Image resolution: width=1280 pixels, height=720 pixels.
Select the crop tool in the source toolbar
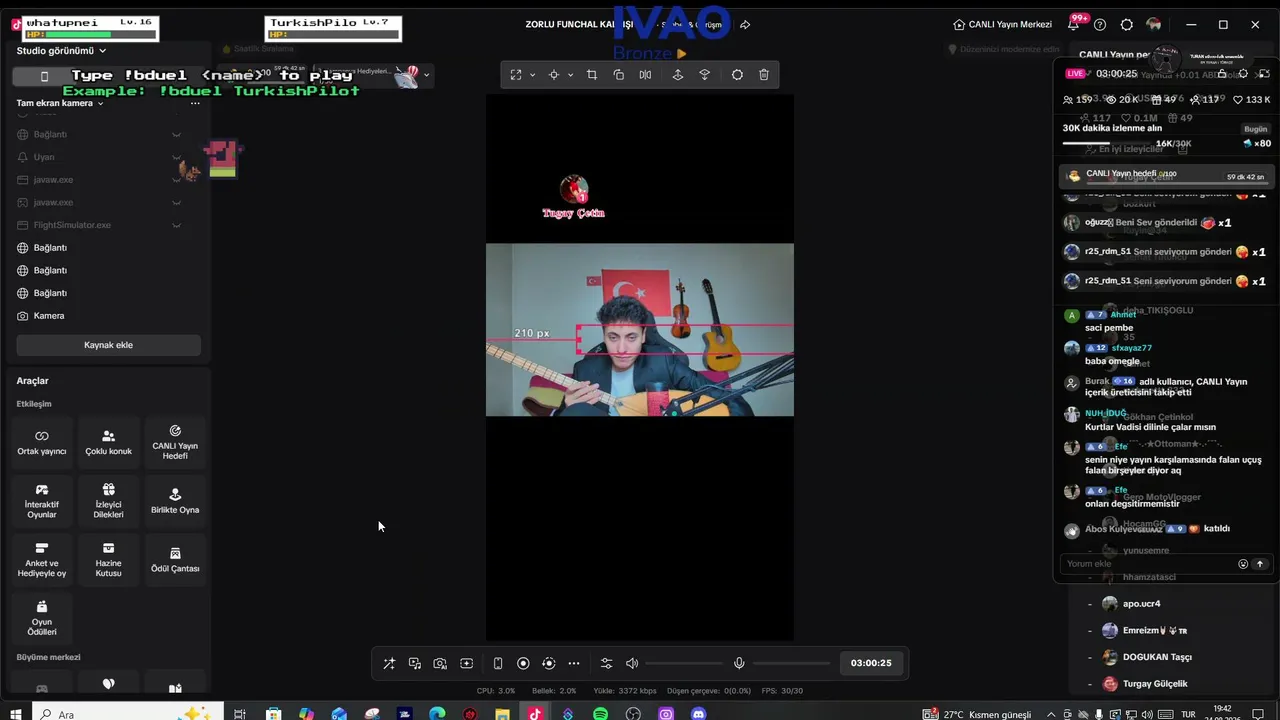592,75
